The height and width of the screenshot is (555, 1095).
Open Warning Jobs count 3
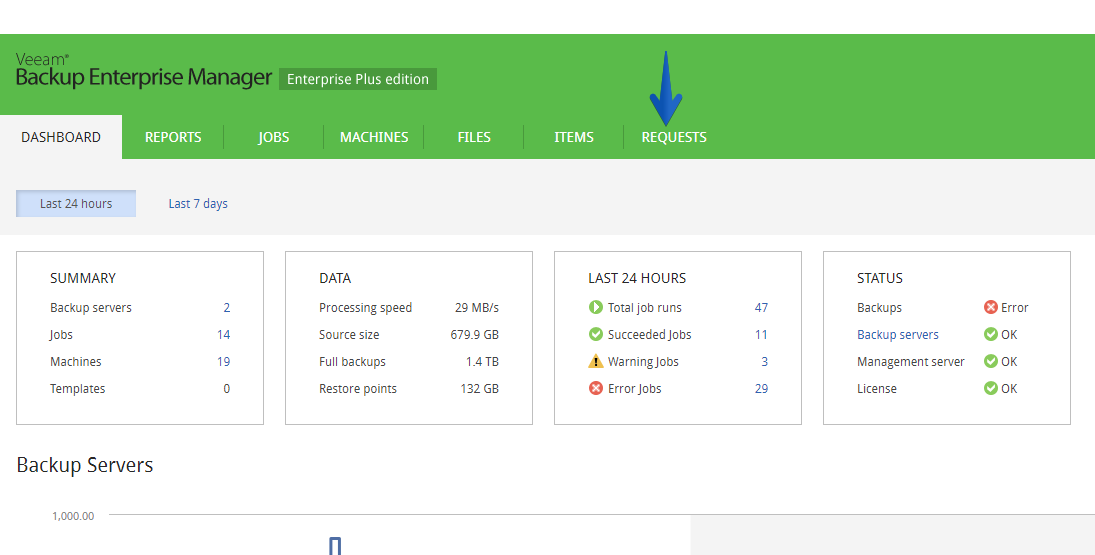click(x=764, y=362)
